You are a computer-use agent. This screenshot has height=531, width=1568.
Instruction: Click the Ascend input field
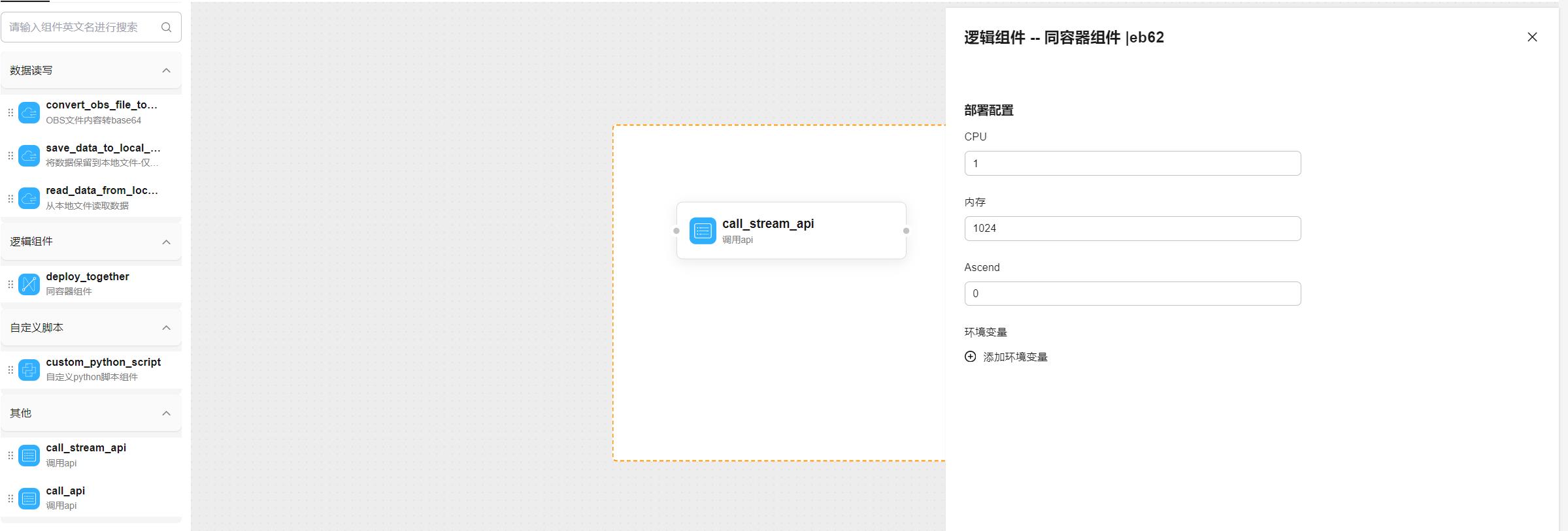coord(1132,294)
